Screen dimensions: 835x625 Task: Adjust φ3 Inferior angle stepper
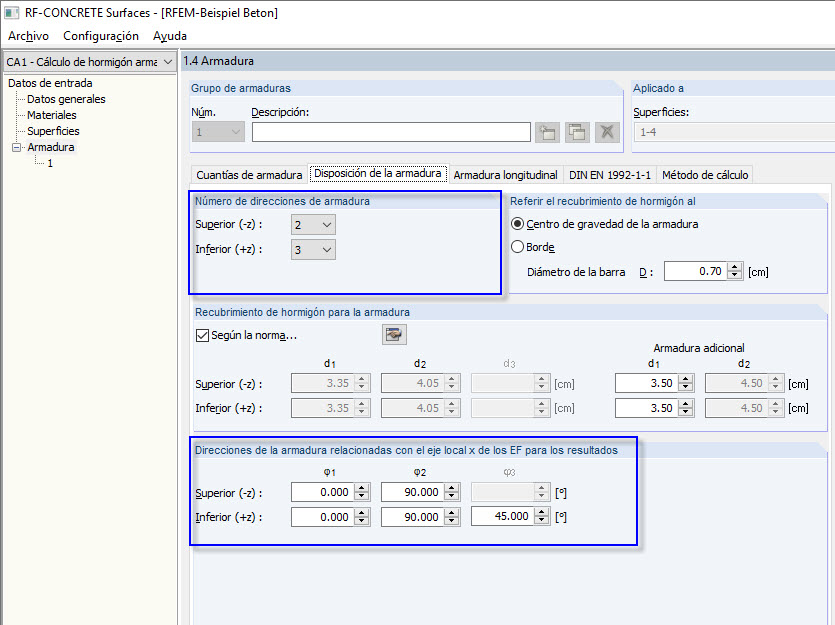542,516
